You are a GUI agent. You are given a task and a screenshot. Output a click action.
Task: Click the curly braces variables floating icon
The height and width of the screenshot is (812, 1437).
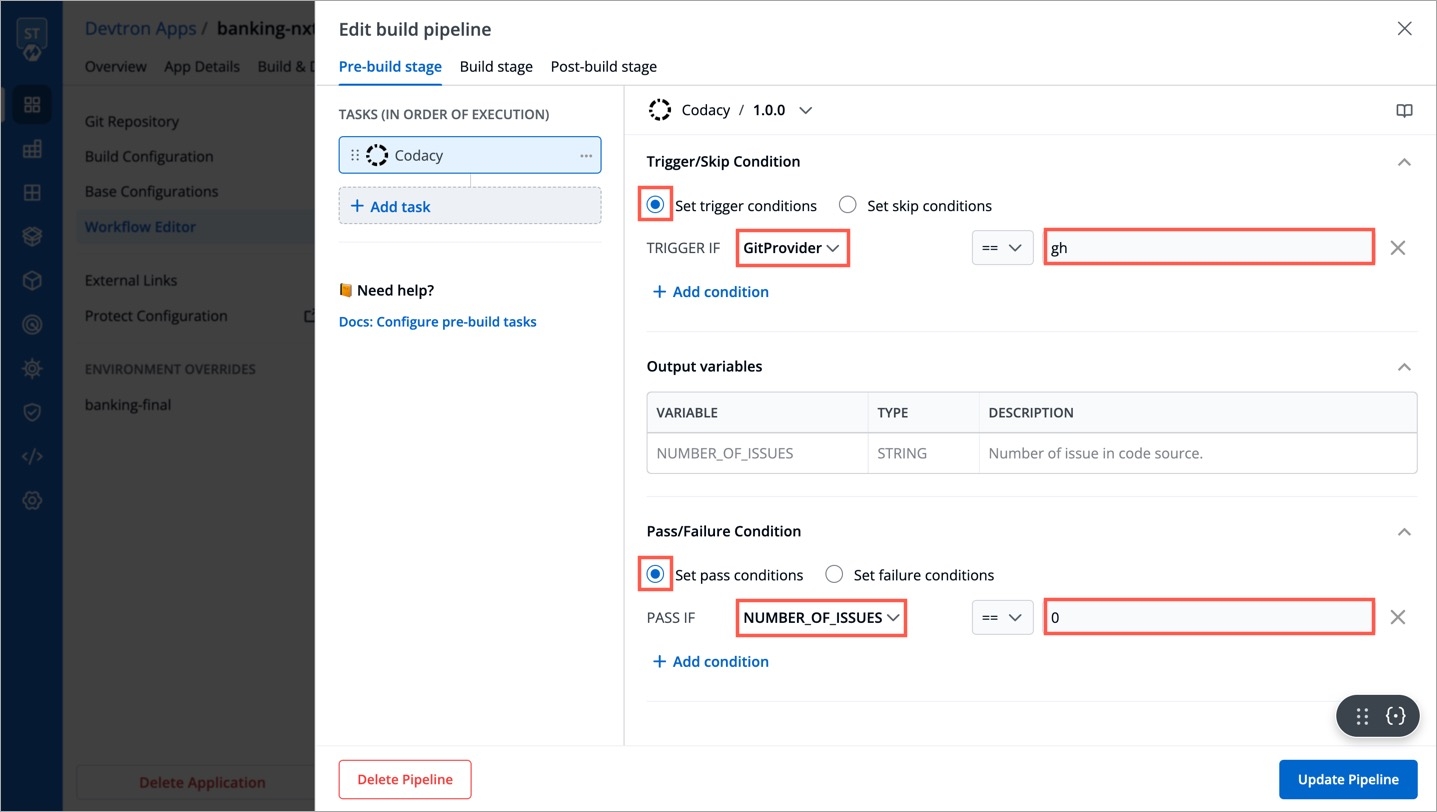coord(1396,716)
